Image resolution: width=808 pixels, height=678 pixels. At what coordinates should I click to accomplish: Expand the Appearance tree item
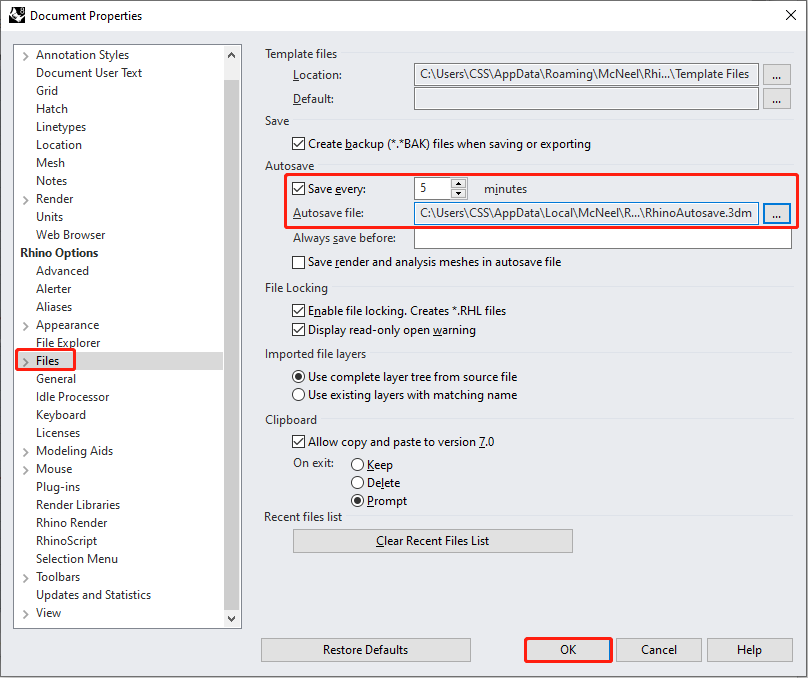[24, 325]
